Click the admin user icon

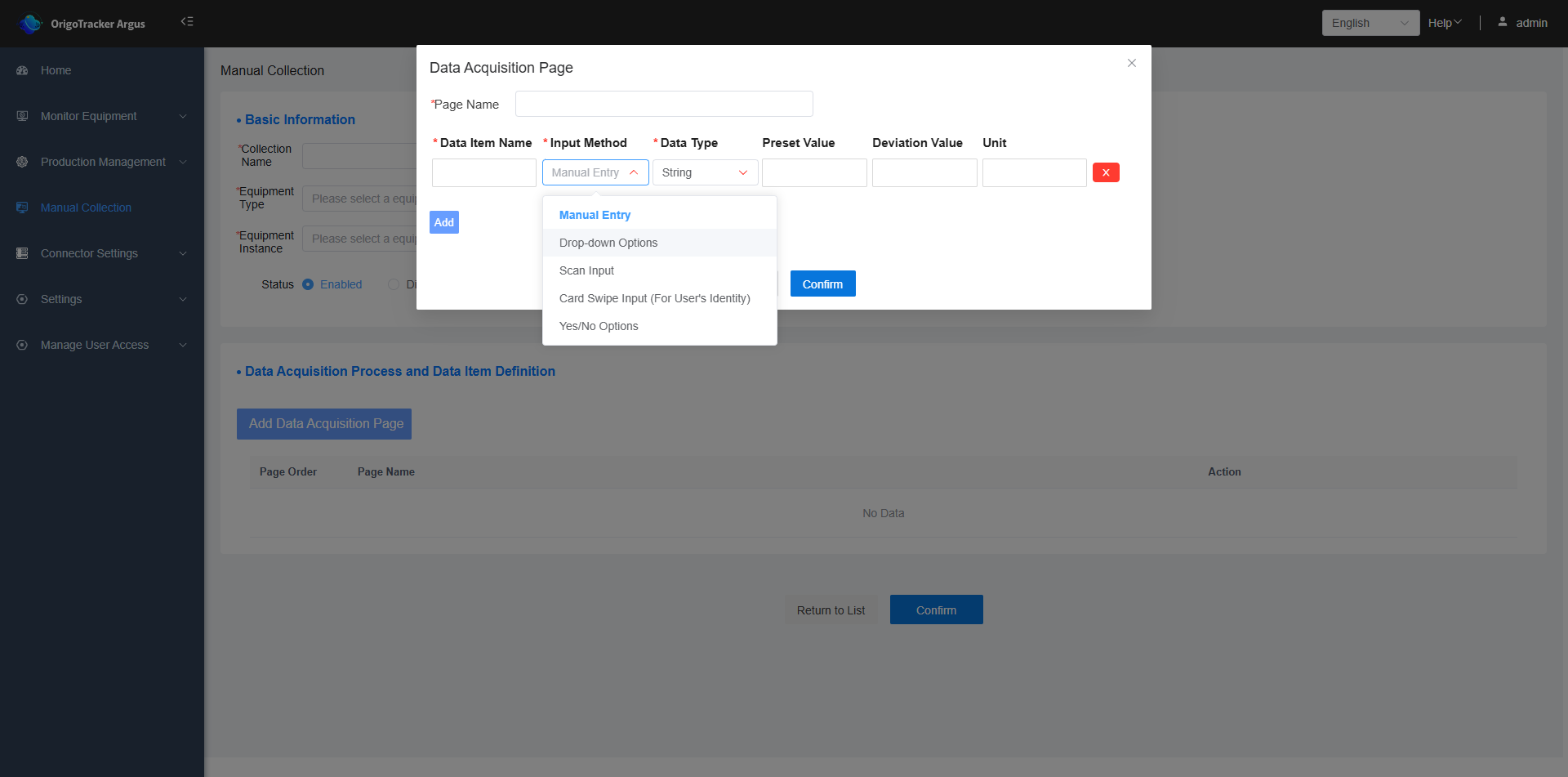[x=1503, y=22]
